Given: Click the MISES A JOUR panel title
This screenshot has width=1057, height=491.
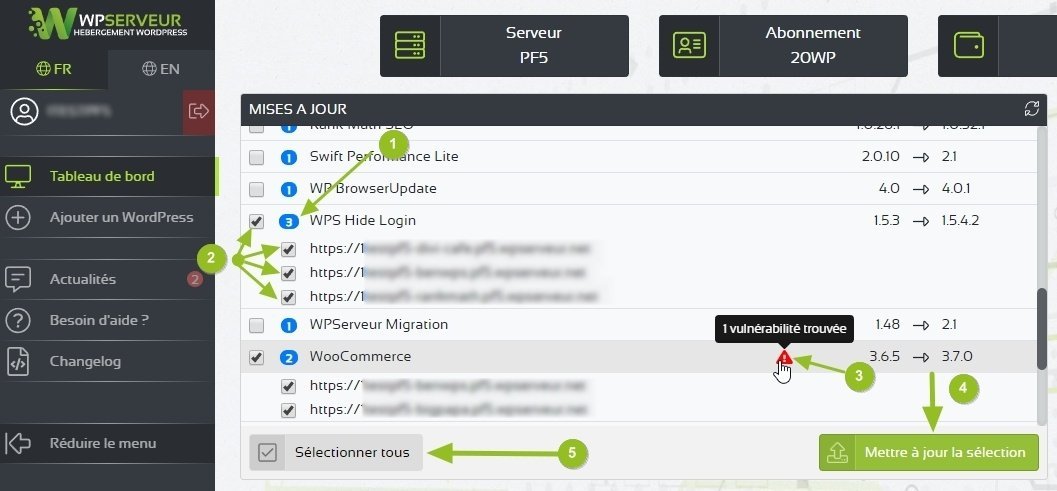Looking at the screenshot, I should click(298, 109).
